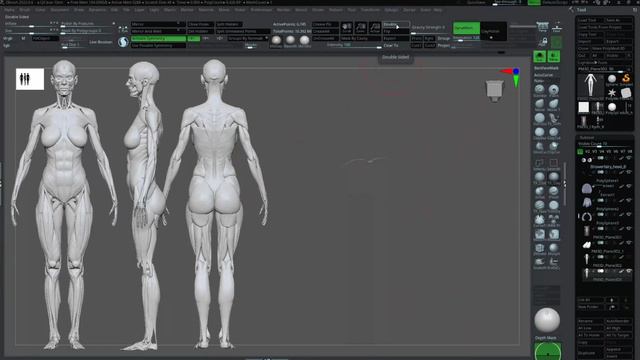The width and height of the screenshot is (640, 360).
Task: Select the Move brush icon
Action: pos(540,104)
